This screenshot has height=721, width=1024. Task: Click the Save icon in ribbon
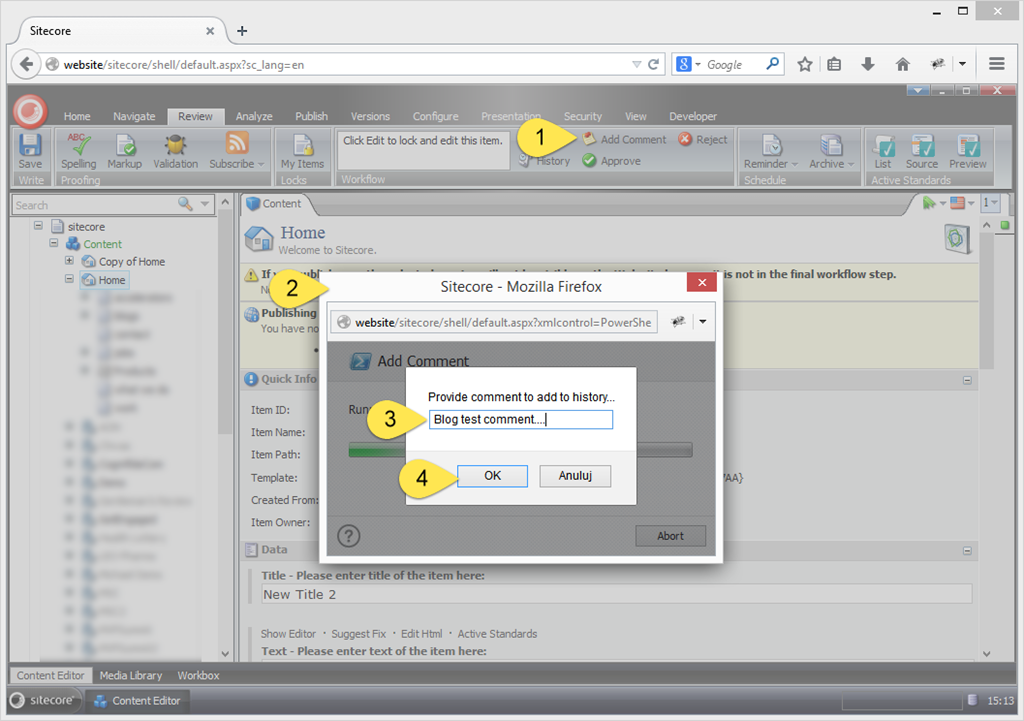pos(30,150)
